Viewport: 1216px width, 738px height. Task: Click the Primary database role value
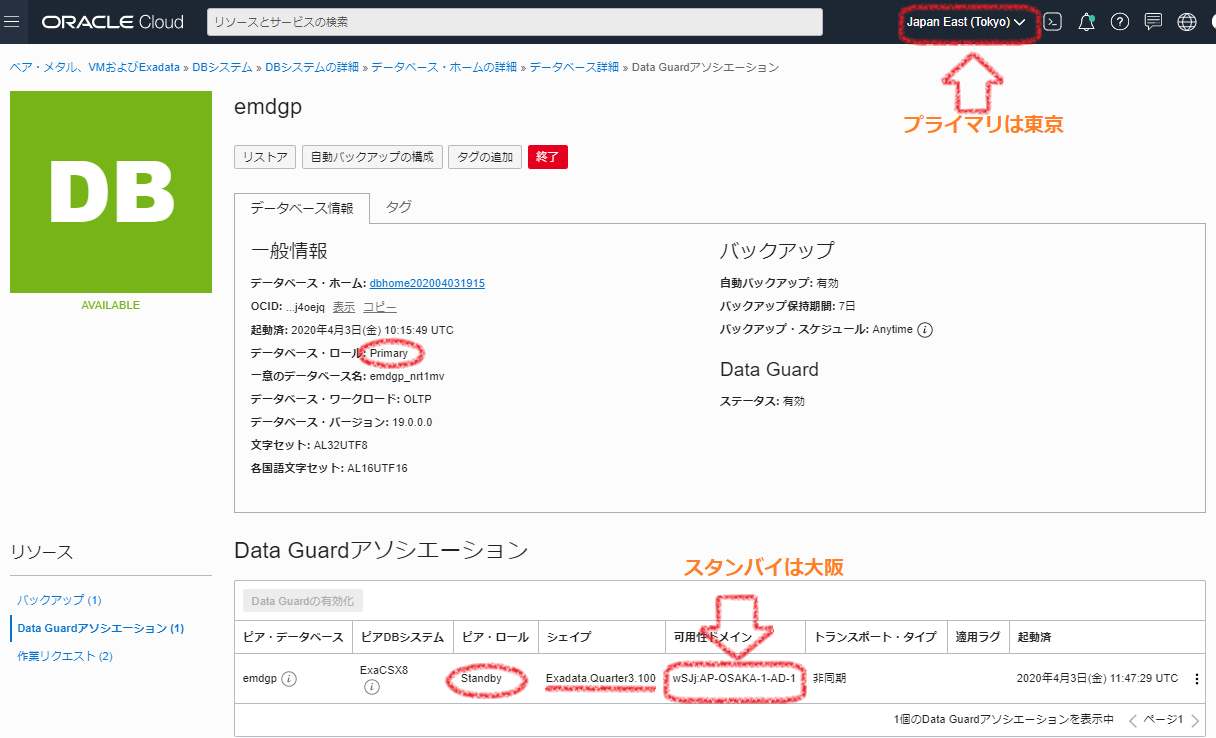[x=389, y=353]
